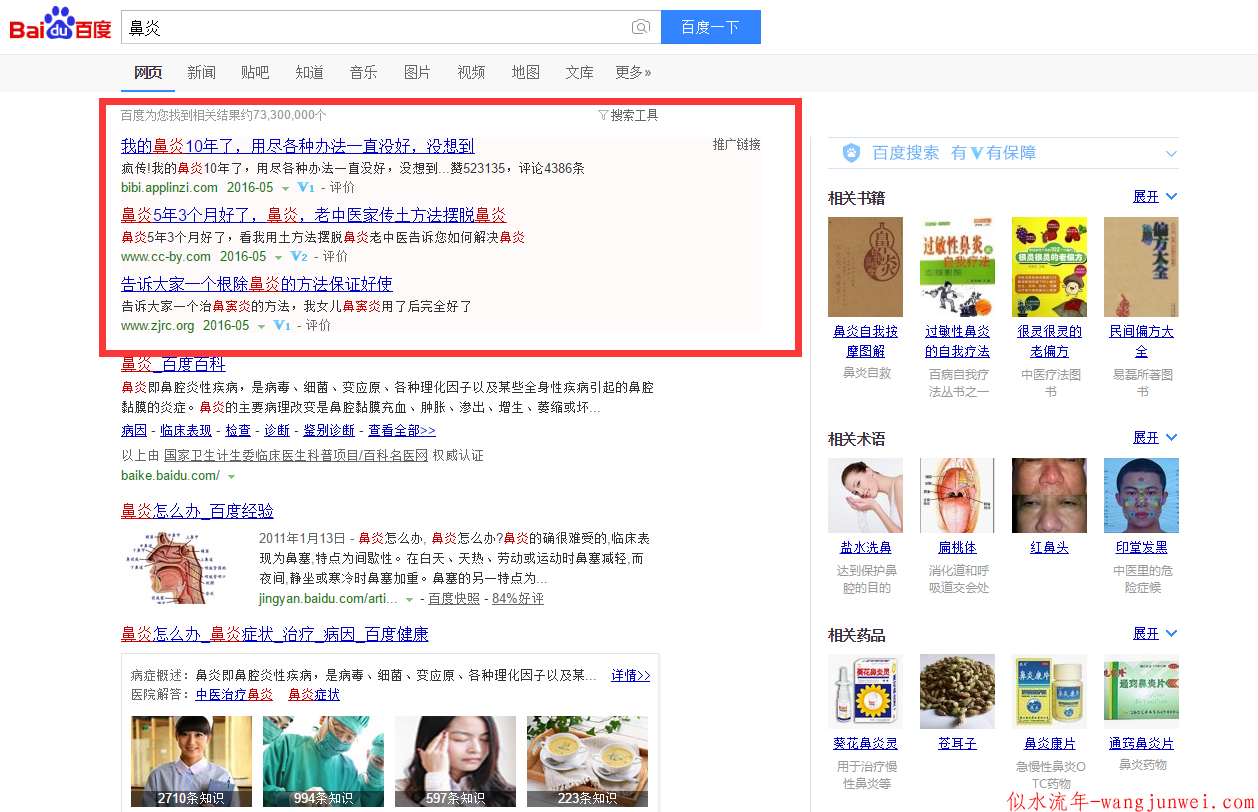Click the nasal anatomy diagram thumbnail
The height and width of the screenshot is (812, 1258).
(x=181, y=567)
